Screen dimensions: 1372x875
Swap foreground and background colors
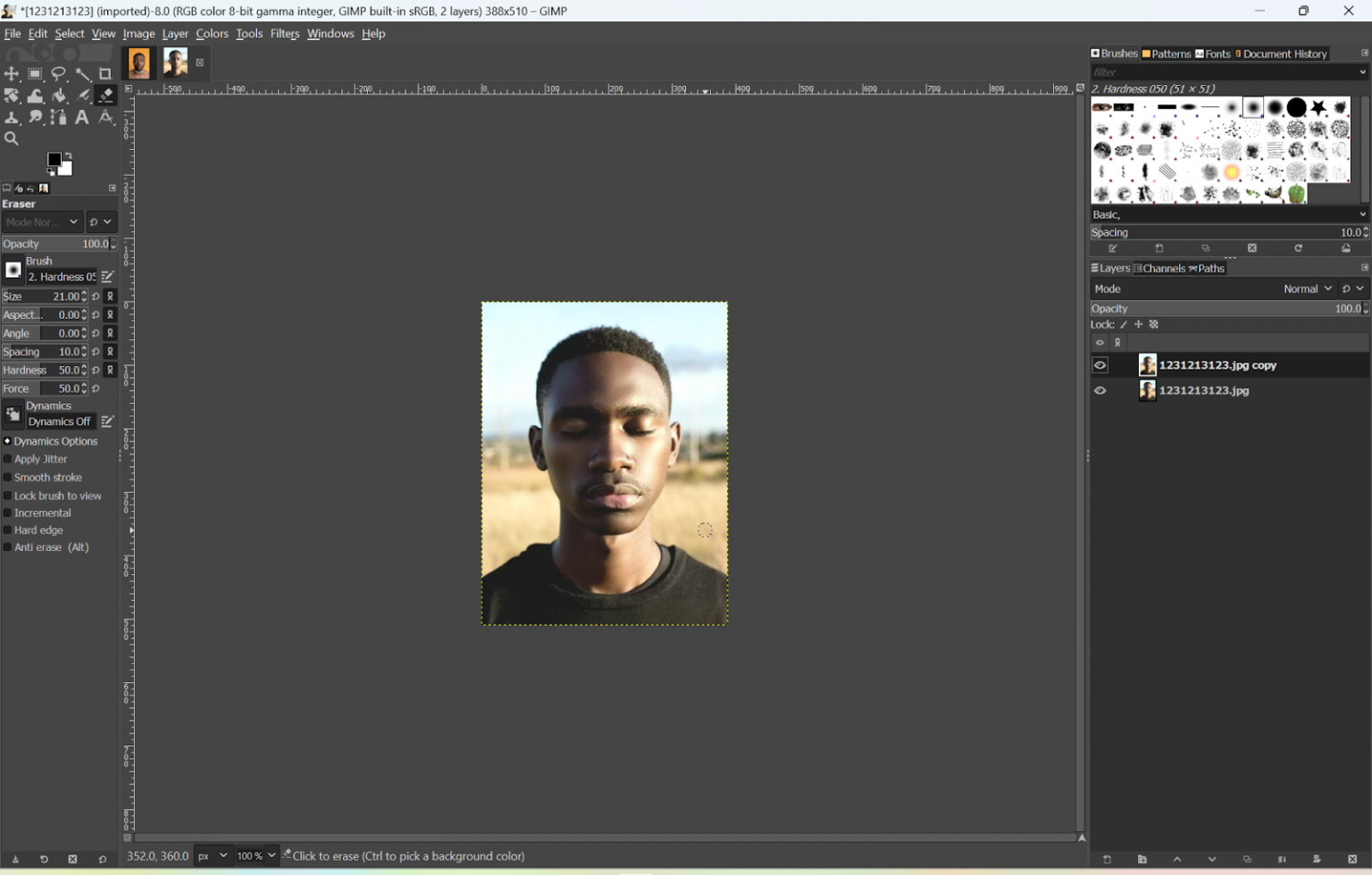click(69, 156)
